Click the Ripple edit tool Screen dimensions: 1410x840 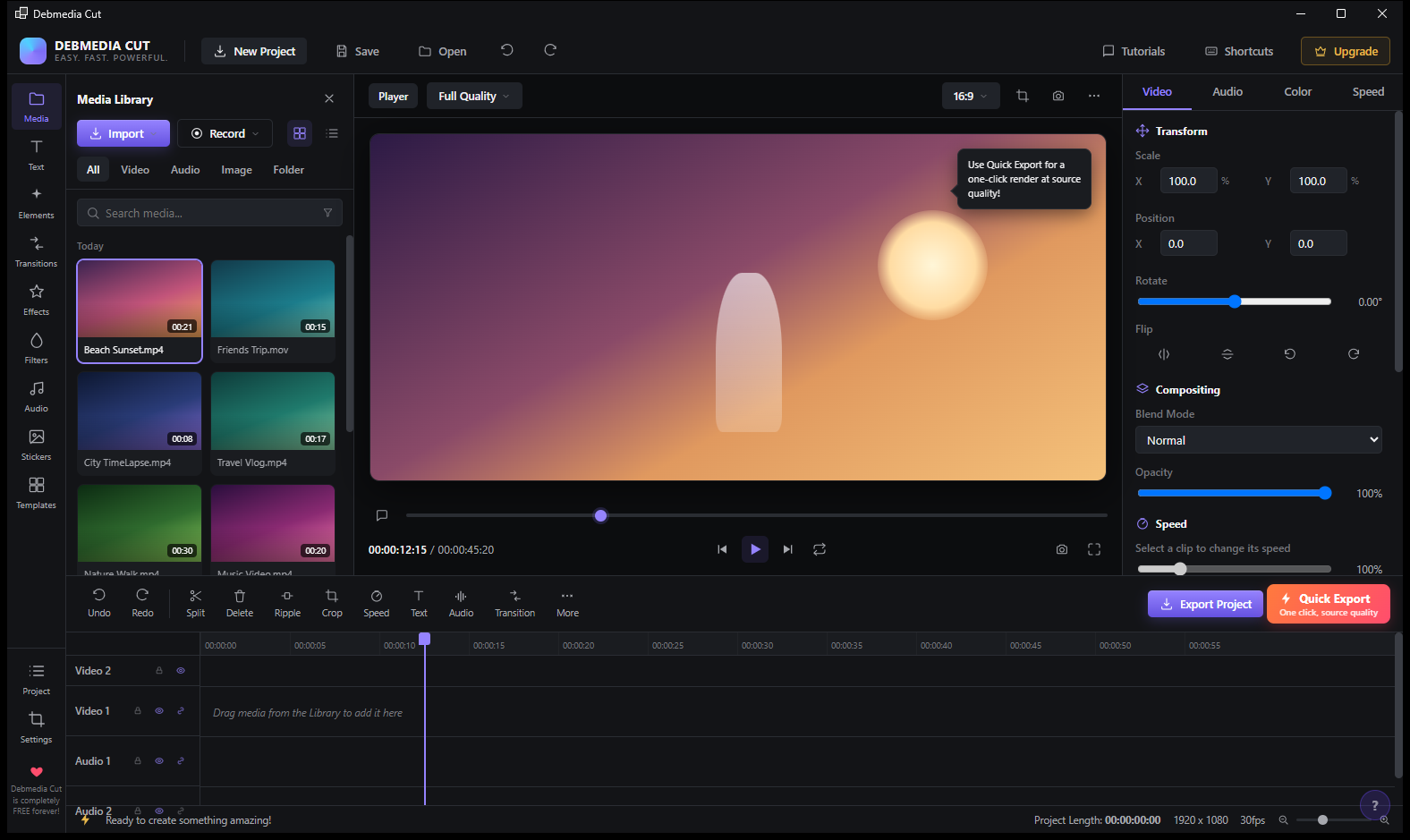coord(287,603)
